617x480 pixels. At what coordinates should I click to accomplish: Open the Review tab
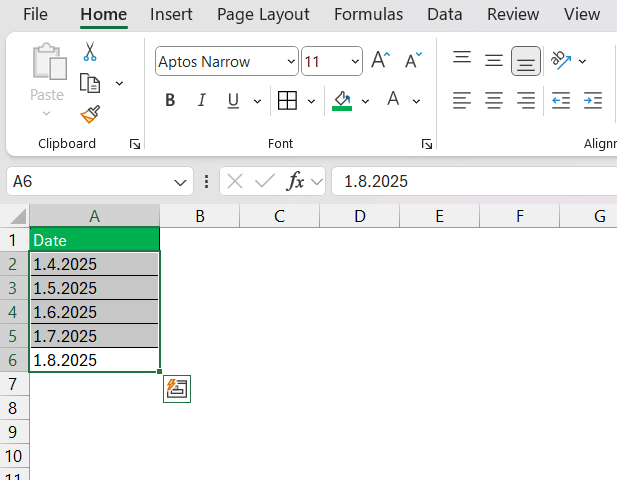tap(513, 15)
